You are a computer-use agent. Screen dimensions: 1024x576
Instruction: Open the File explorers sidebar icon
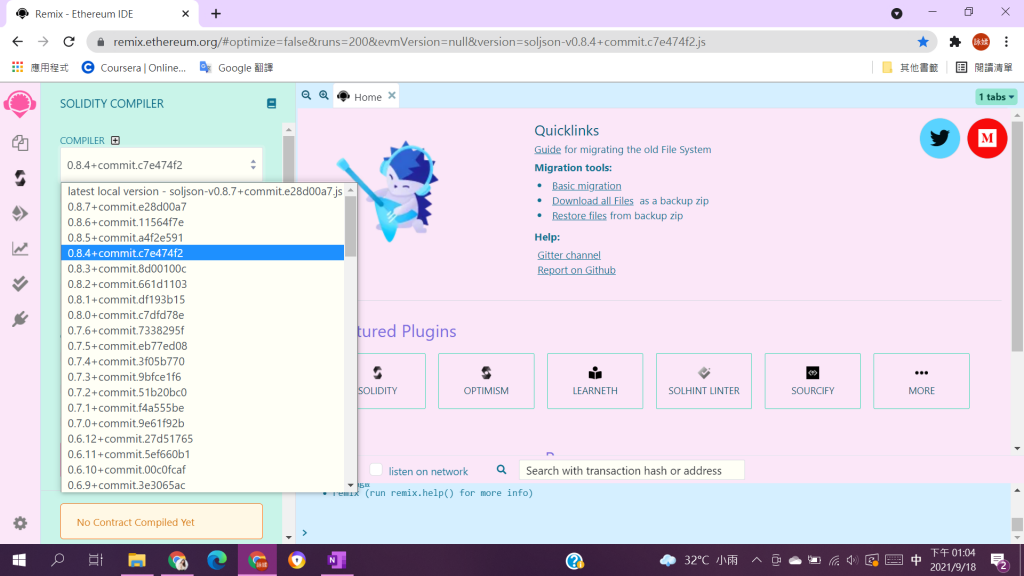tap(20, 142)
